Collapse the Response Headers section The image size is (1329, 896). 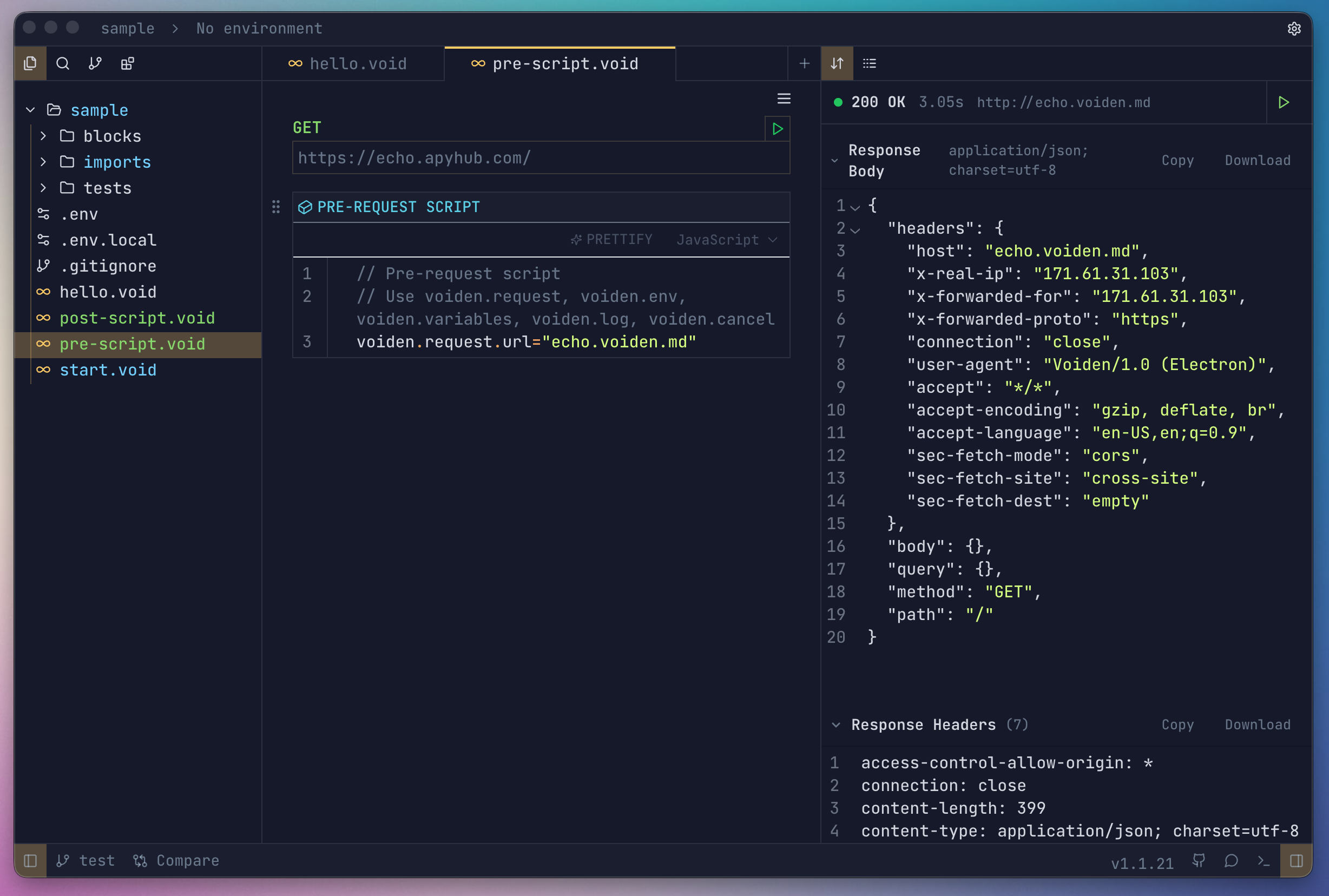836,724
